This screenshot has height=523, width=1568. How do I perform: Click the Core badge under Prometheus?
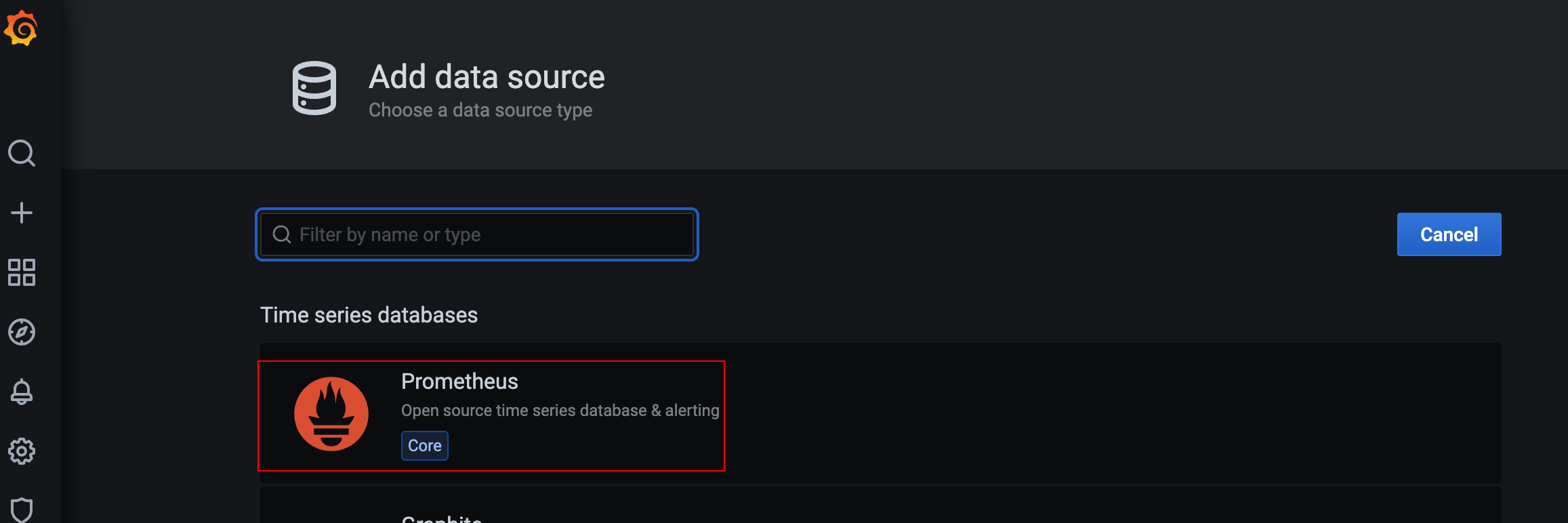click(425, 446)
